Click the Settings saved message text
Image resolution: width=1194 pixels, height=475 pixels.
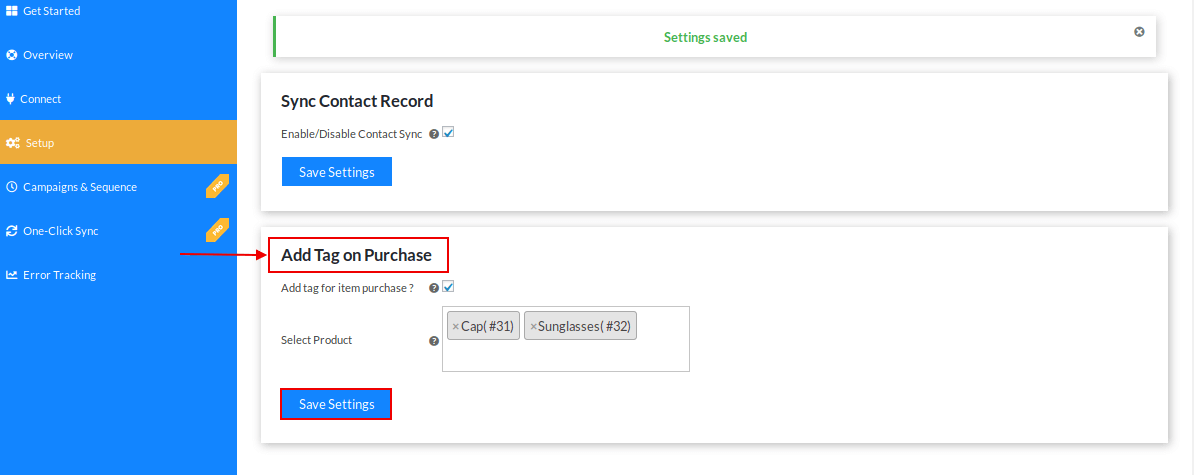(x=705, y=37)
